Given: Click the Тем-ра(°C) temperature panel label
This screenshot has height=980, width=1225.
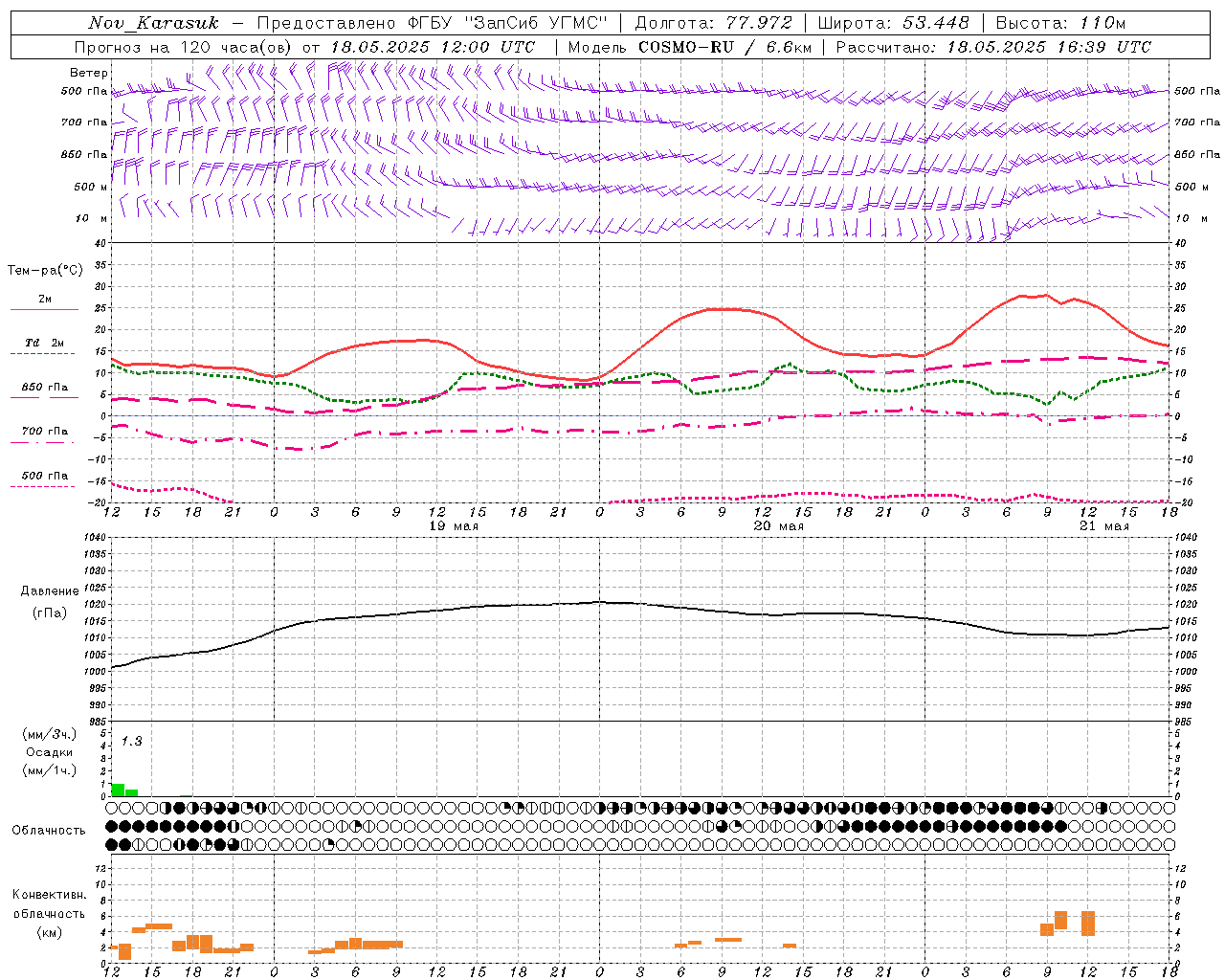Looking at the screenshot, I should [45, 270].
